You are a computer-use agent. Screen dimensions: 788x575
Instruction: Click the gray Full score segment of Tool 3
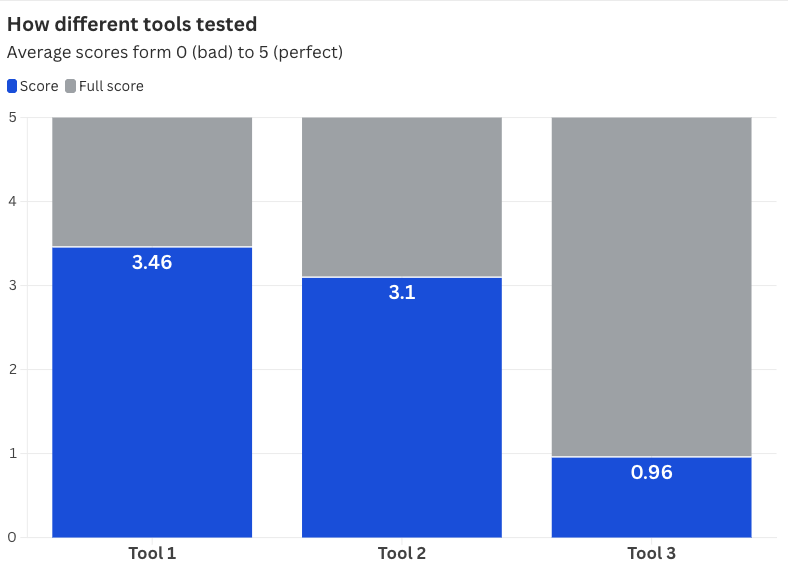[x=652, y=286]
